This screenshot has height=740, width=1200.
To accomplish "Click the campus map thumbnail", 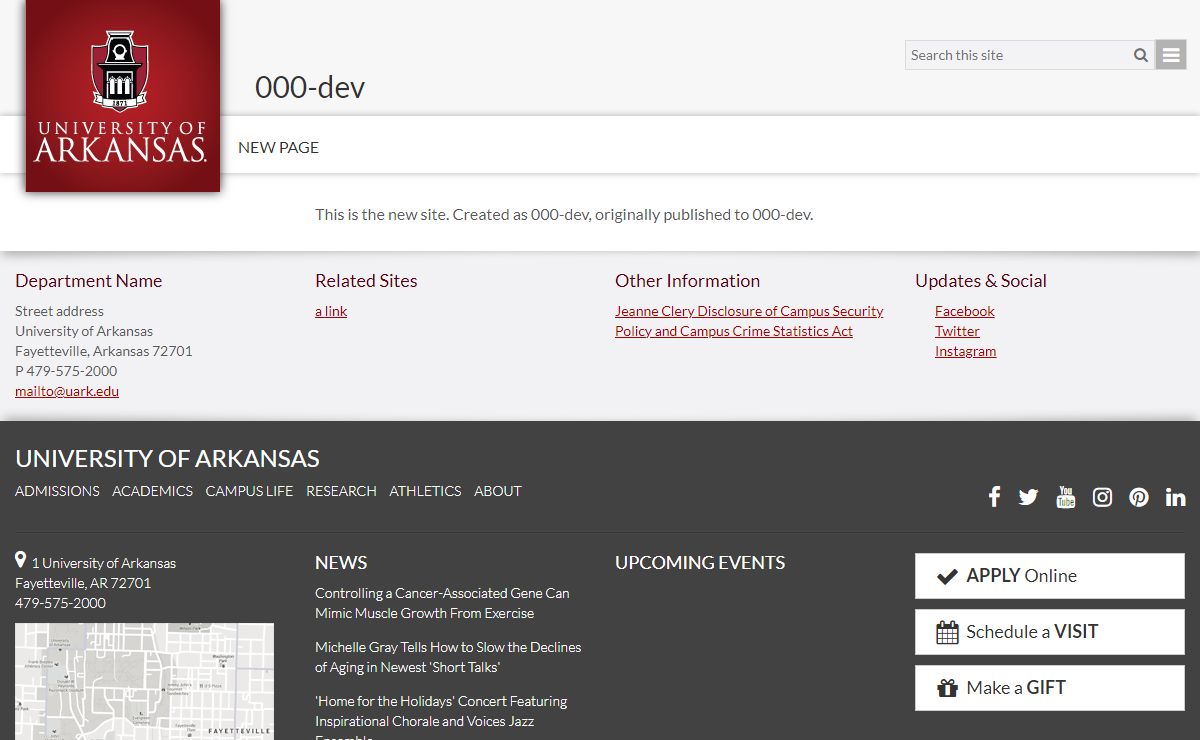I will [x=144, y=681].
